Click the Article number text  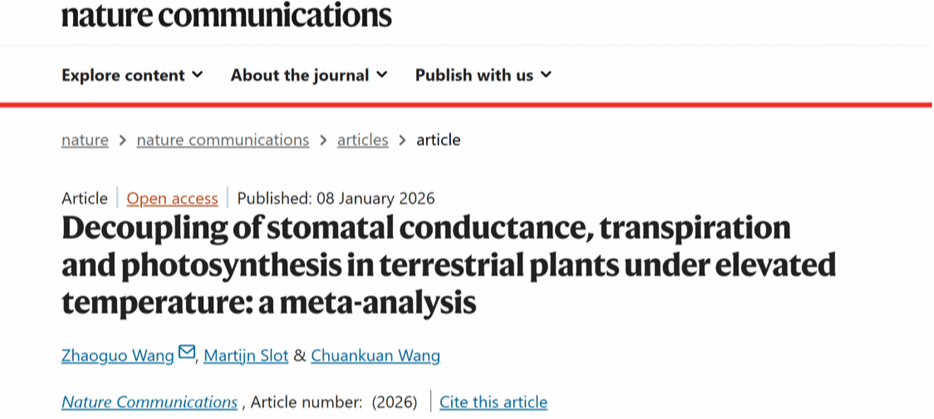point(305,402)
